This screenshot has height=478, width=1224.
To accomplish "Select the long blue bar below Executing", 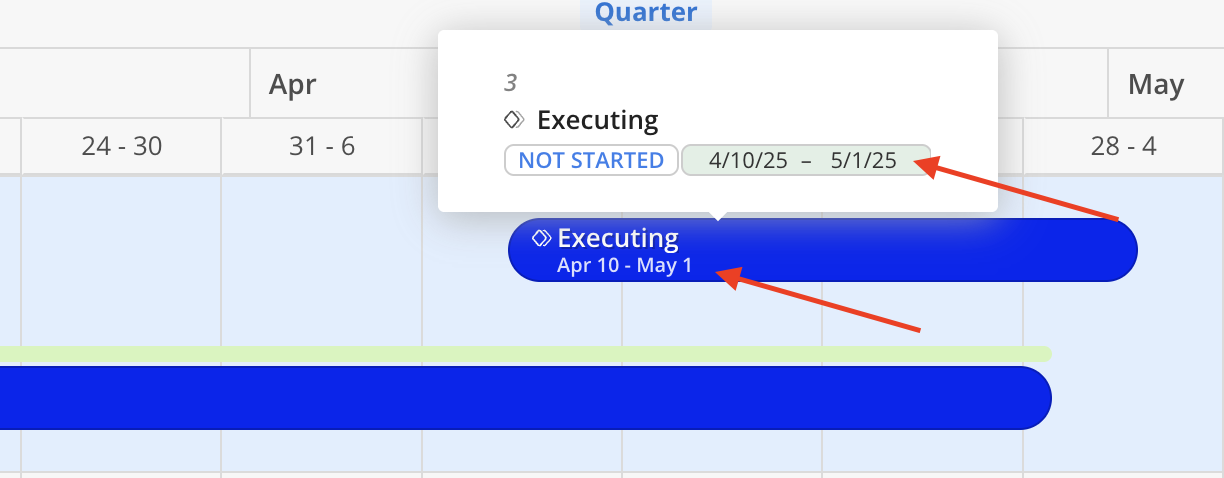I will pos(525,398).
